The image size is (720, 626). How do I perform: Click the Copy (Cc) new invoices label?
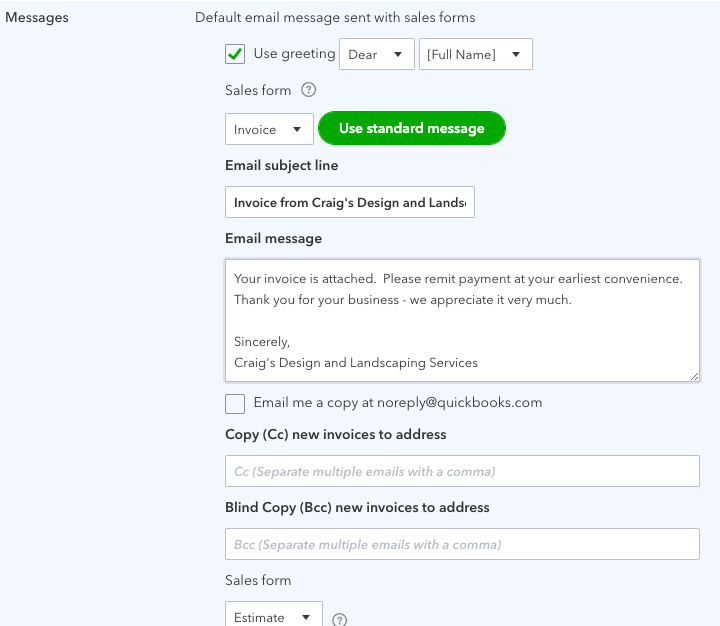tap(335, 434)
